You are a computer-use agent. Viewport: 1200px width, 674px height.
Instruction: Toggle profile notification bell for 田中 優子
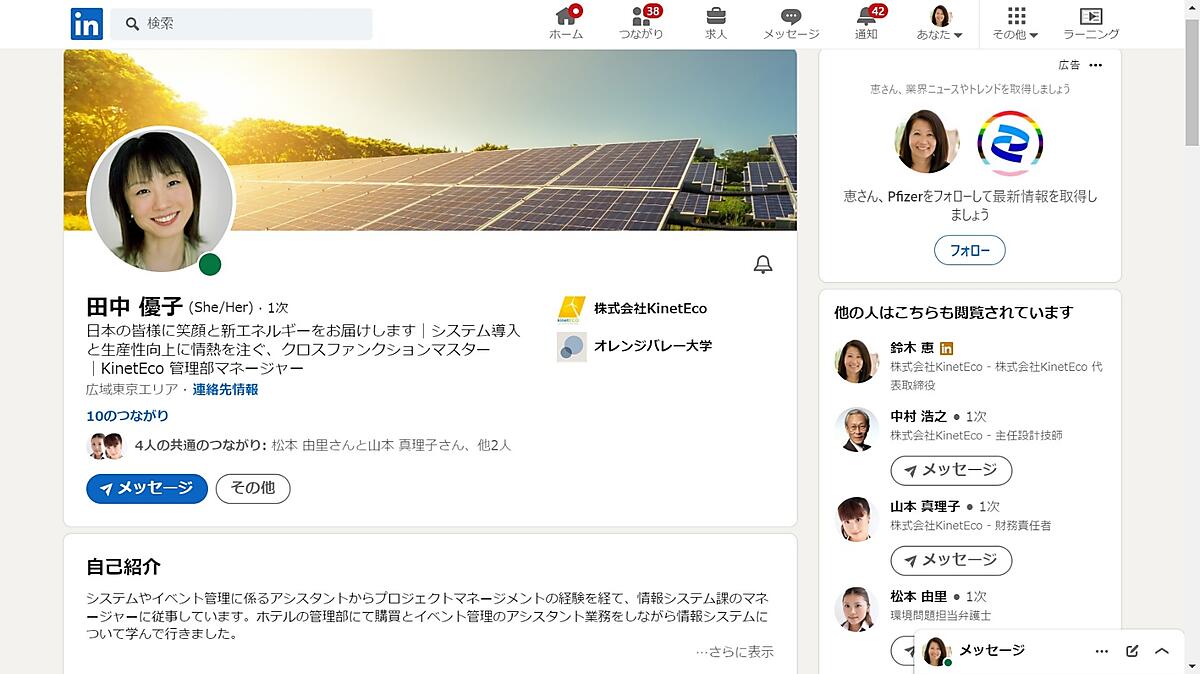pyautogui.click(x=763, y=265)
